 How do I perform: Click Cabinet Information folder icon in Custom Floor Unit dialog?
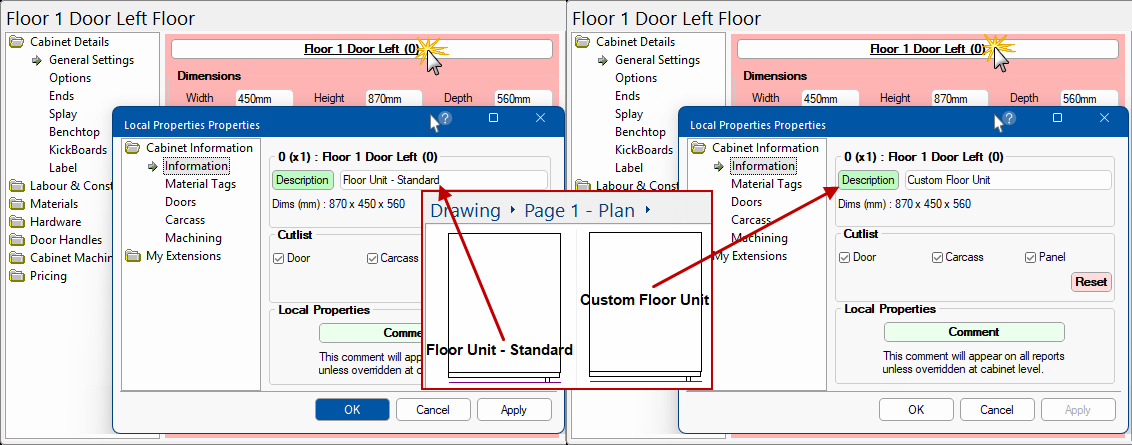699,148
